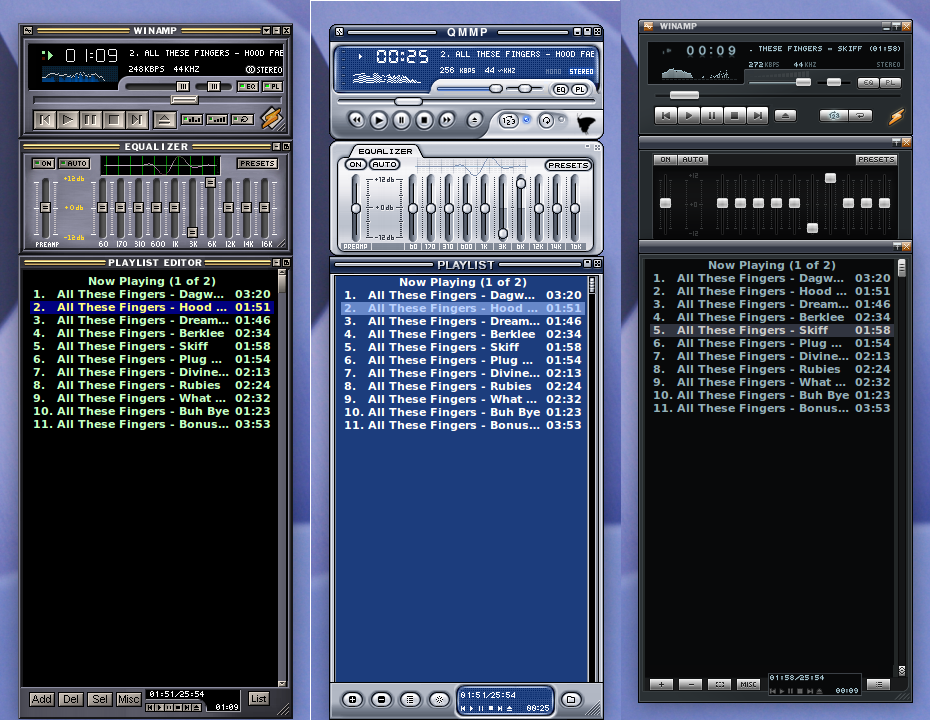The height and width of the screenshot is (720, 930).
Task: Toggle repeat arrow in right dark Winamp
Action: [859, 116]
